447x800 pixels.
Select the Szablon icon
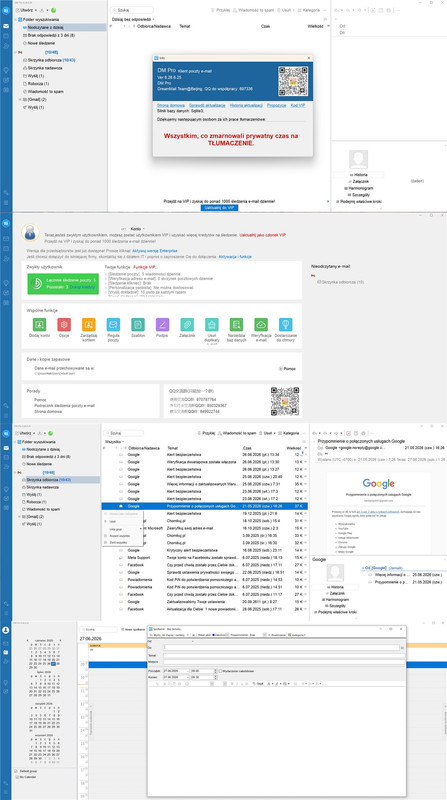point(138,324)
